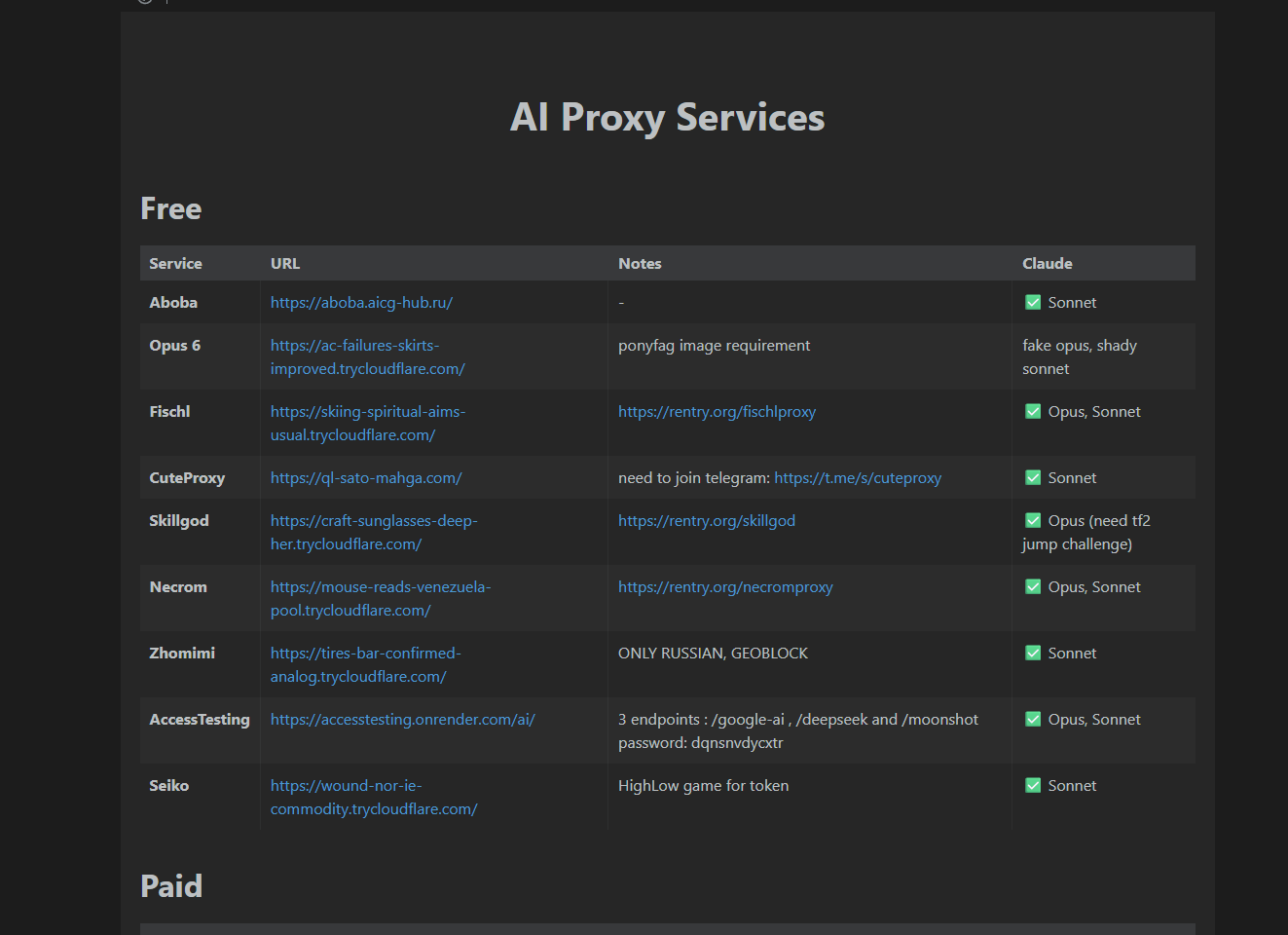Follow the t.me/s/cuteproxy telegram link
The height and width of the screenshot is (935, 1288).
[857, 478]
